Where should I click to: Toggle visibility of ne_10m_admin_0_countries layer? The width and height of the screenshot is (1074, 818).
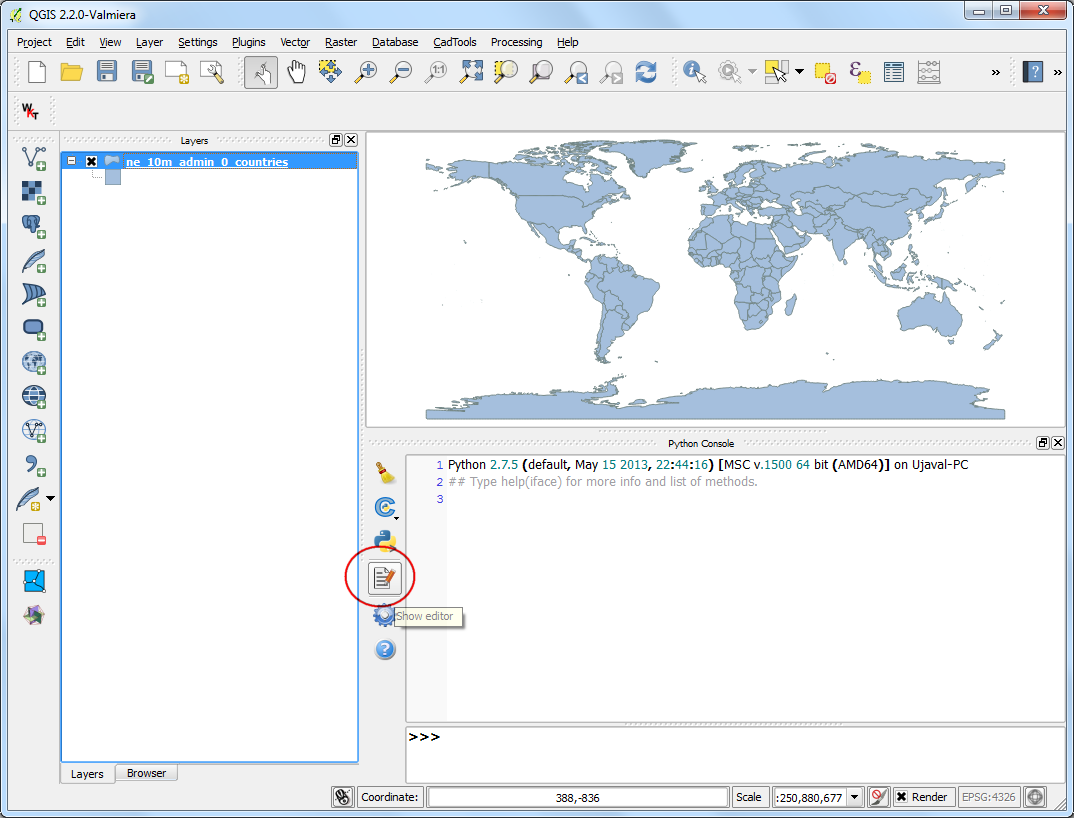coord(92,162)
